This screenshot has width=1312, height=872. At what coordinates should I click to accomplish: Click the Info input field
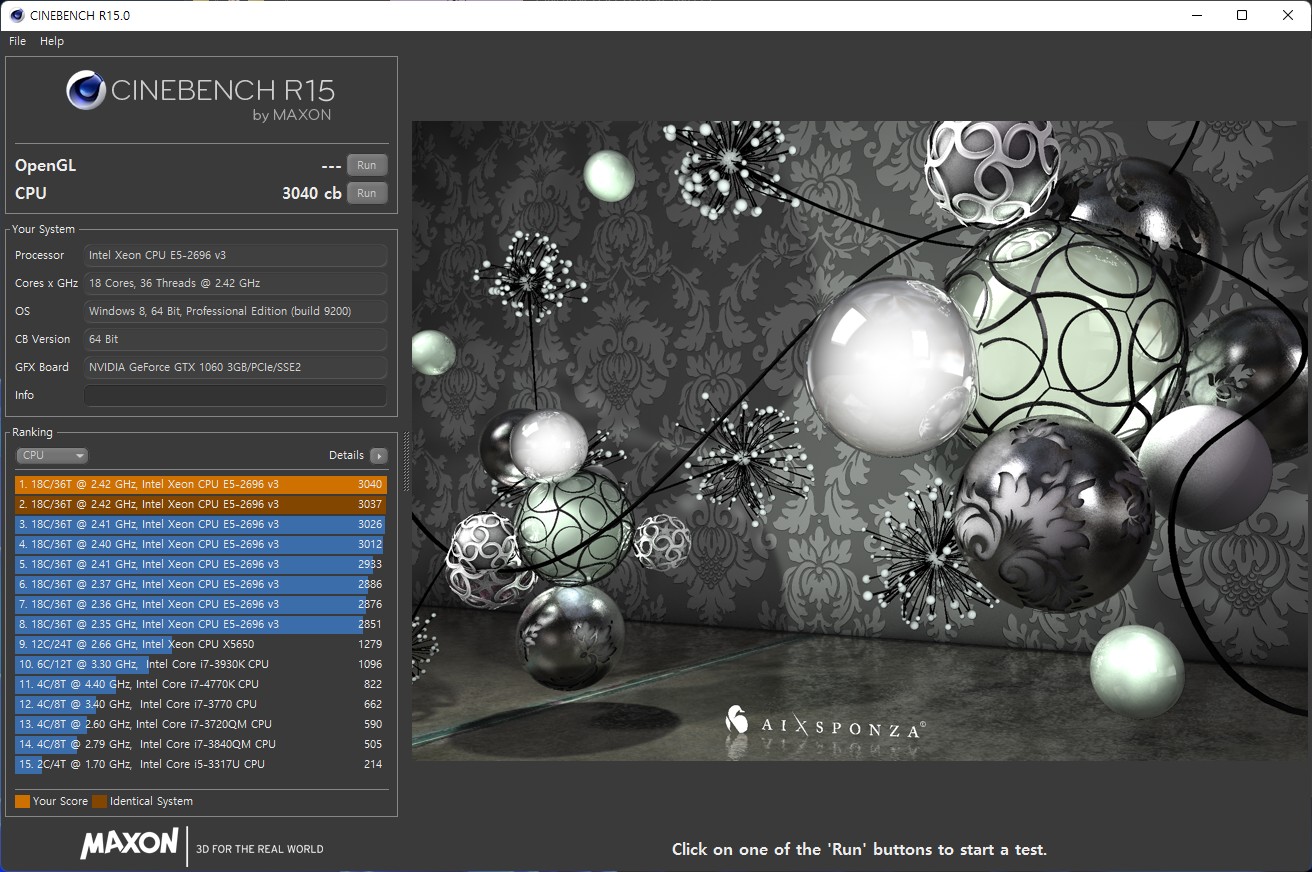point(236,395)
